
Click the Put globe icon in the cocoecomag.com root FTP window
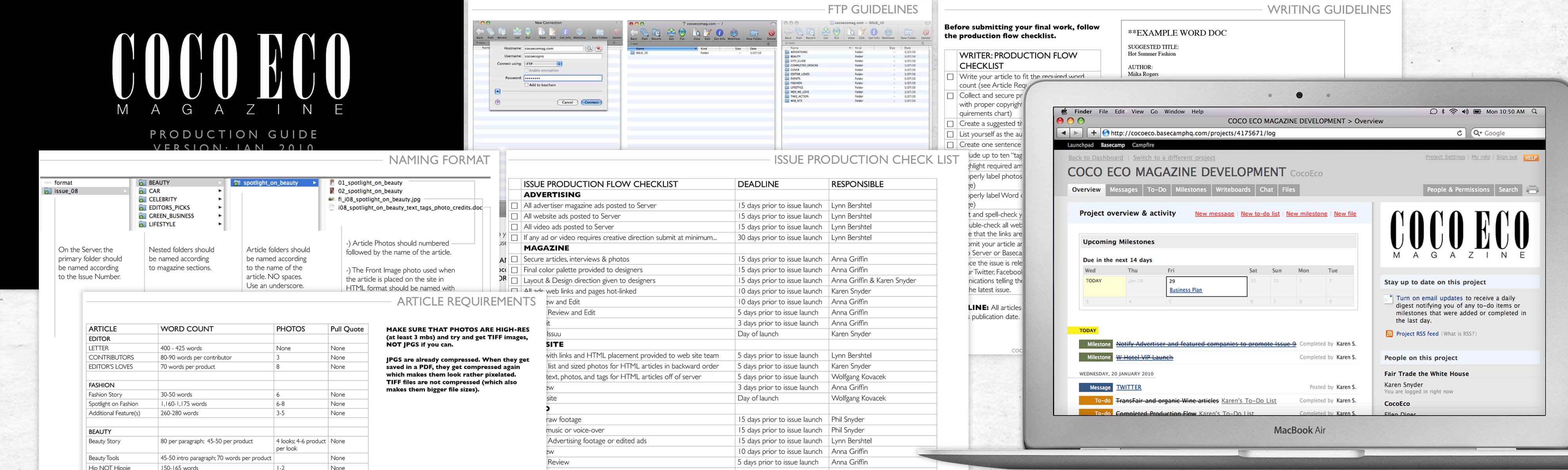click(682, 33)
